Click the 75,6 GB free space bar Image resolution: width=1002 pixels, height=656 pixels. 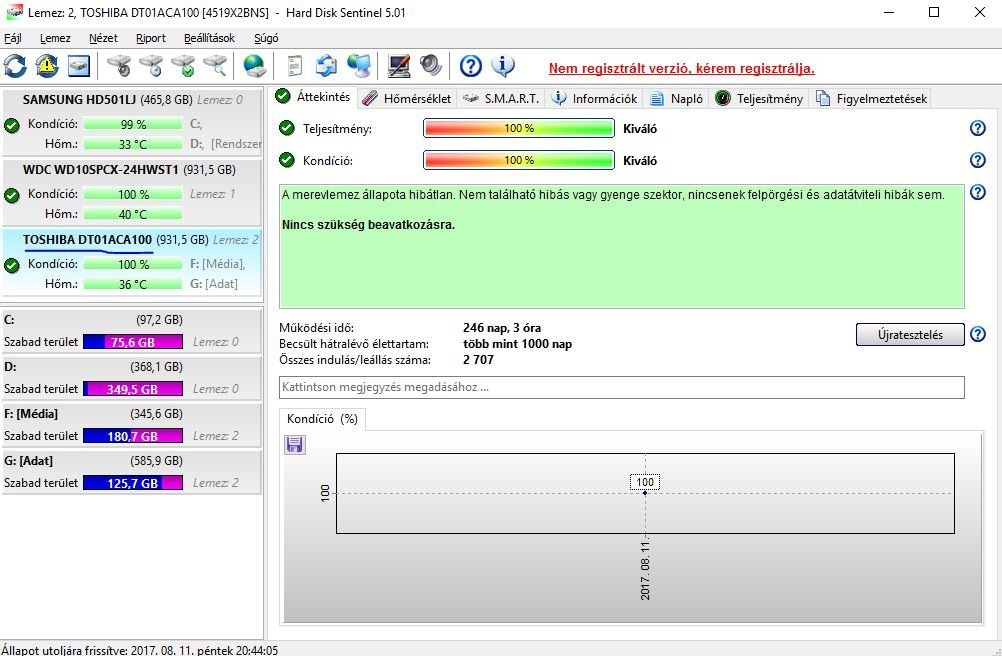pos(133,342)
